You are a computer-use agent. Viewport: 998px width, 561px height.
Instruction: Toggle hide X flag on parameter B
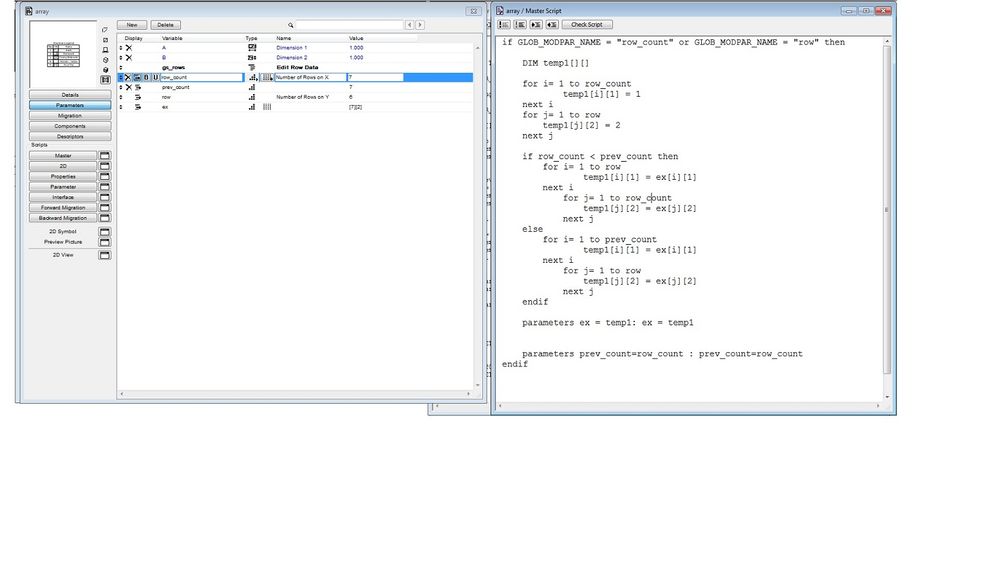click(129, 57)
